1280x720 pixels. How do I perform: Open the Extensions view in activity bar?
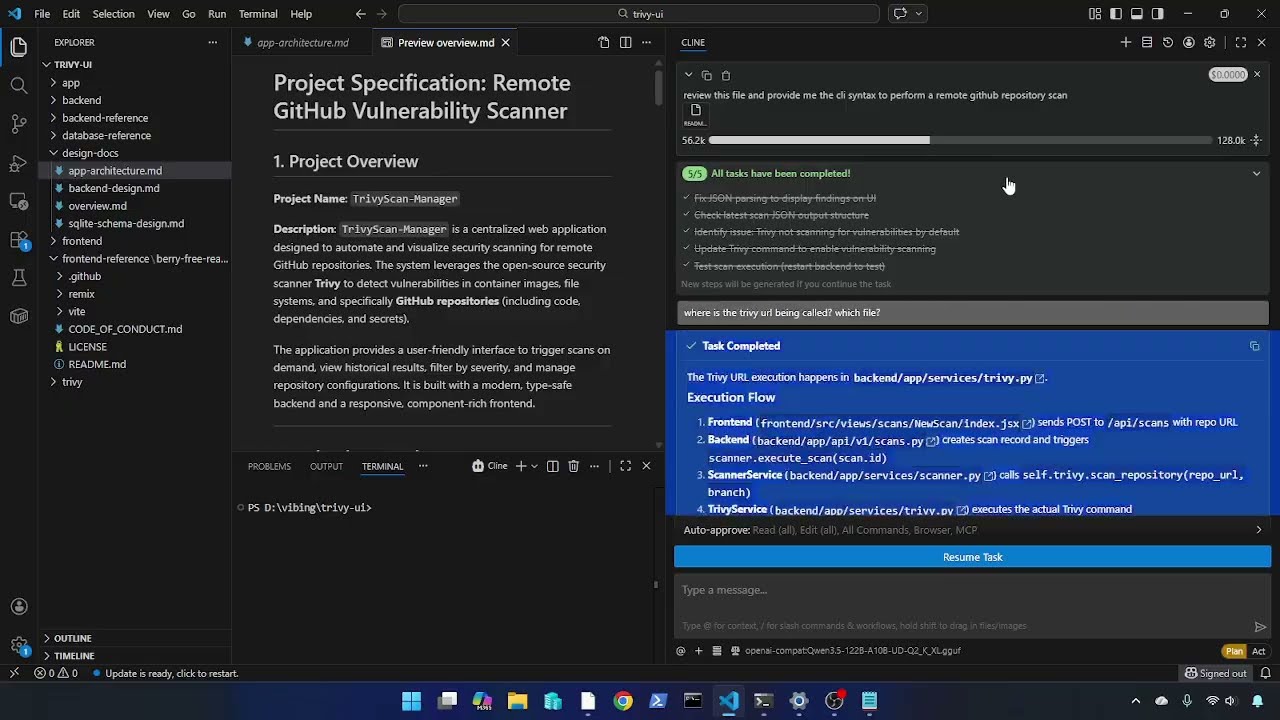point(19,240)
